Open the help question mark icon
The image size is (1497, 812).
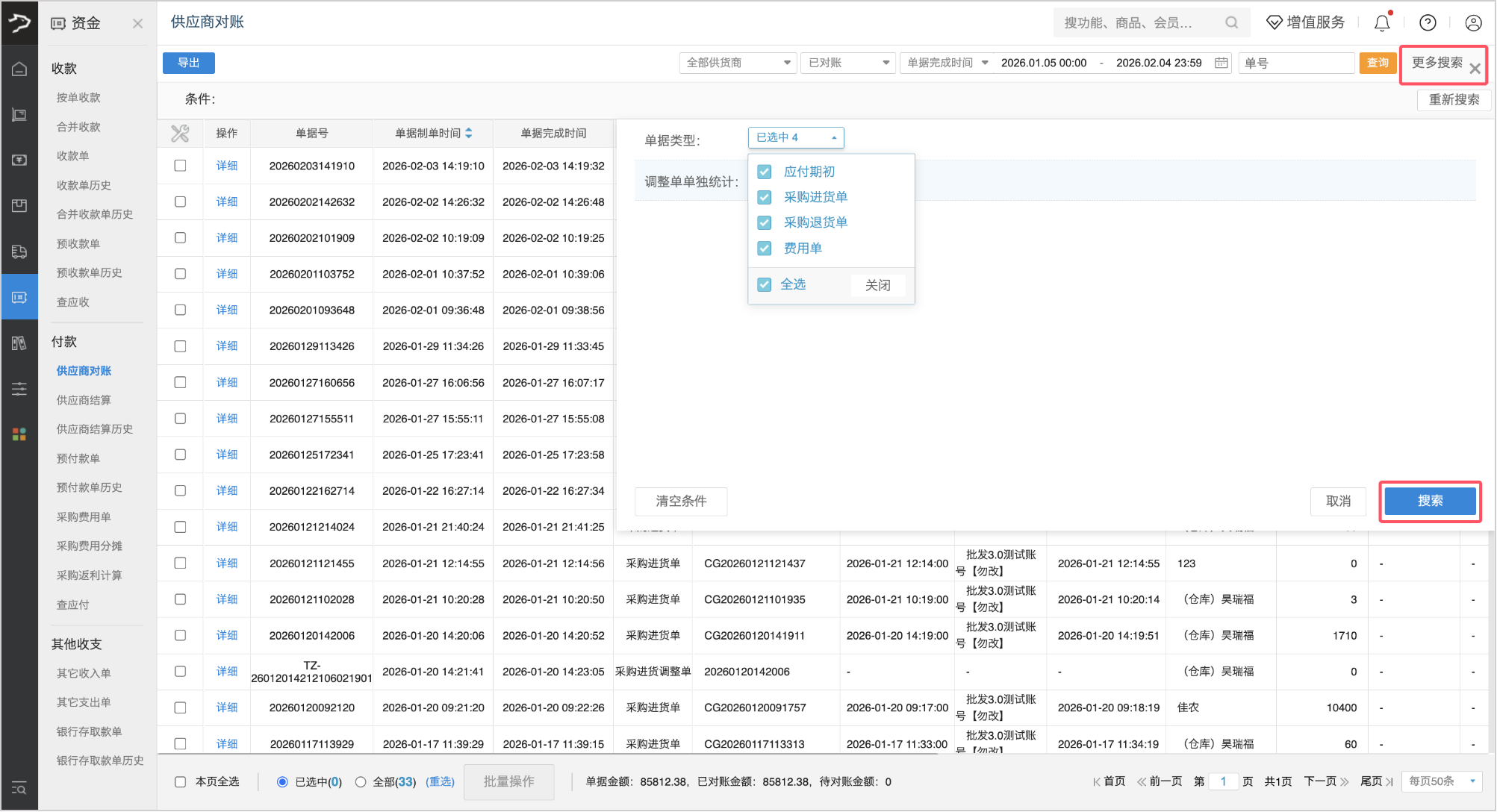pyautogui.click(x=1428, y=23)
